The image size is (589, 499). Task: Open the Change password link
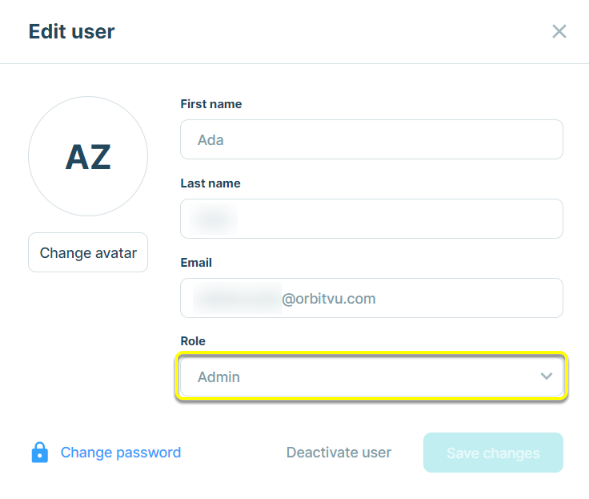pos(121,452)
